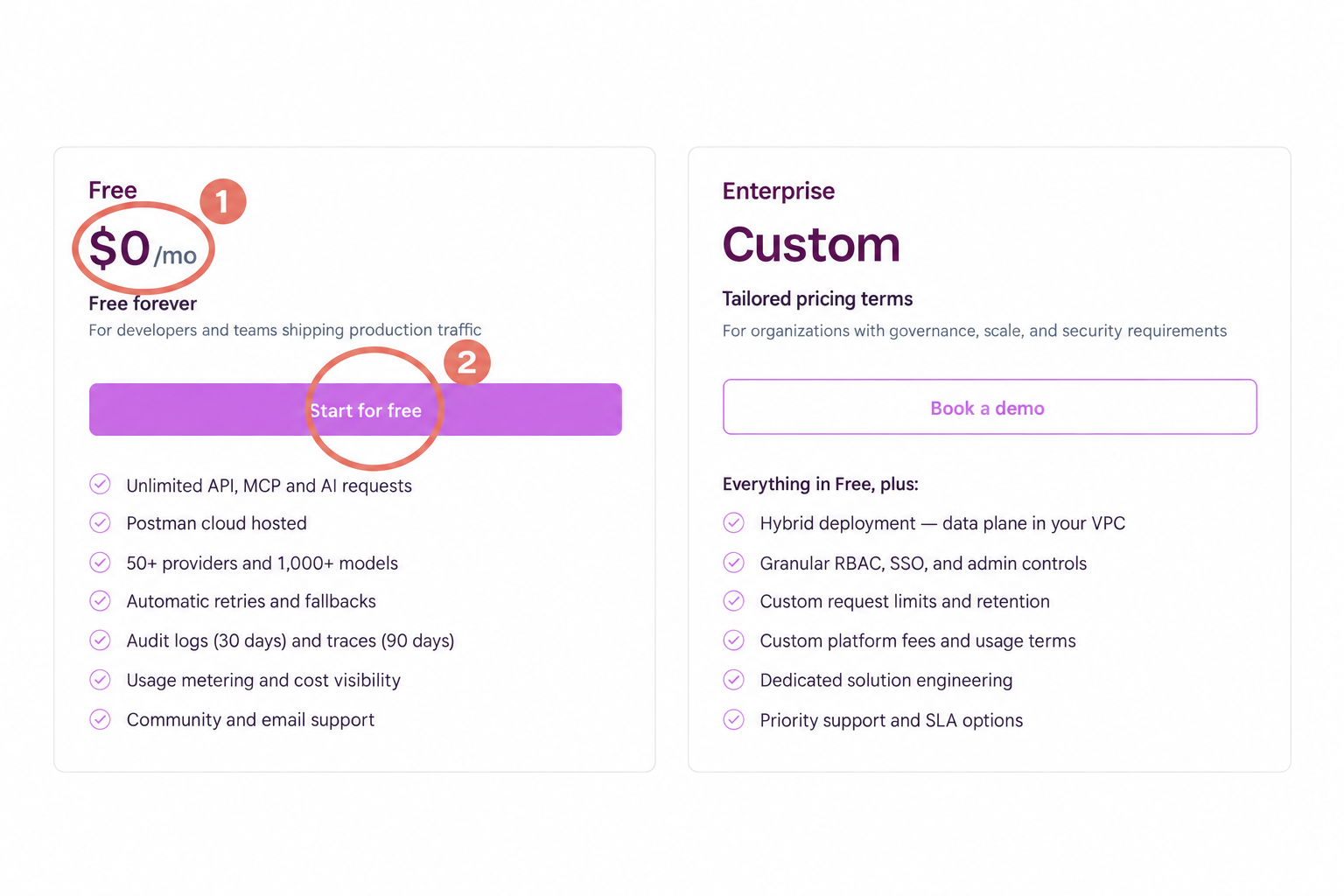Click check icon beside 50+ providers line
The image size is (1344, 896).
pyautogui.click(x=101, y=562)
